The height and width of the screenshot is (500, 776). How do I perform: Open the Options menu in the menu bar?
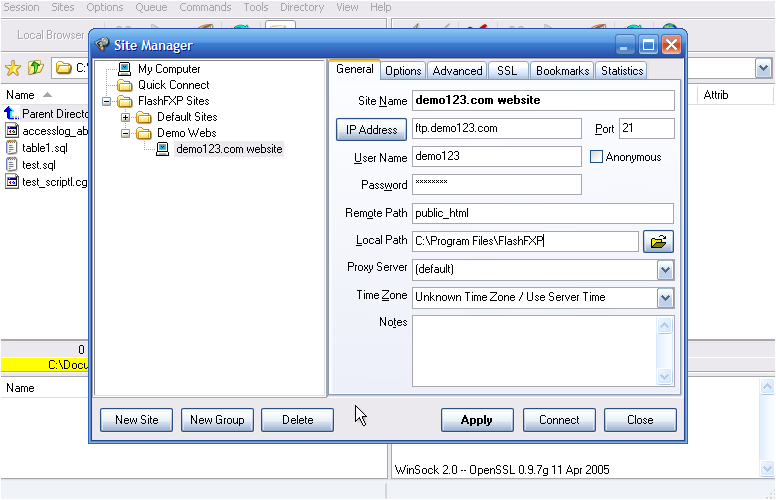pyautogui.click(x=104, y=7)
